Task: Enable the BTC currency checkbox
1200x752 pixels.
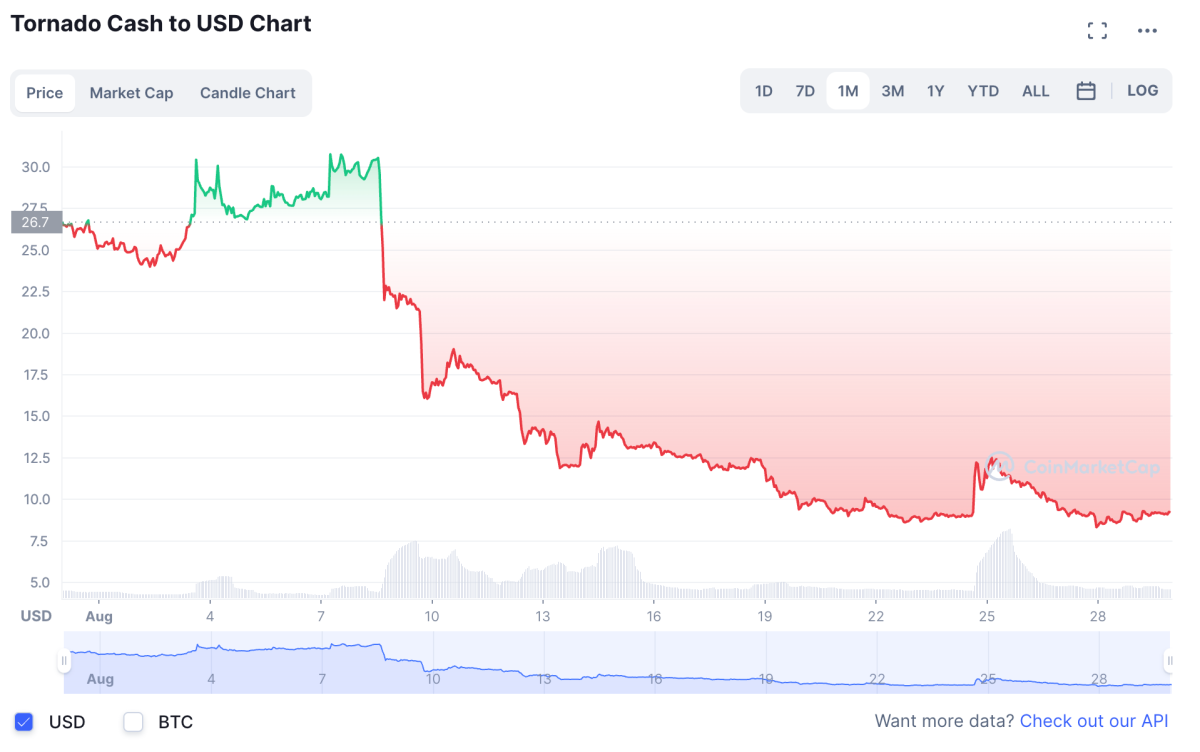Action: pyautogui.click(x=134, y=722)
